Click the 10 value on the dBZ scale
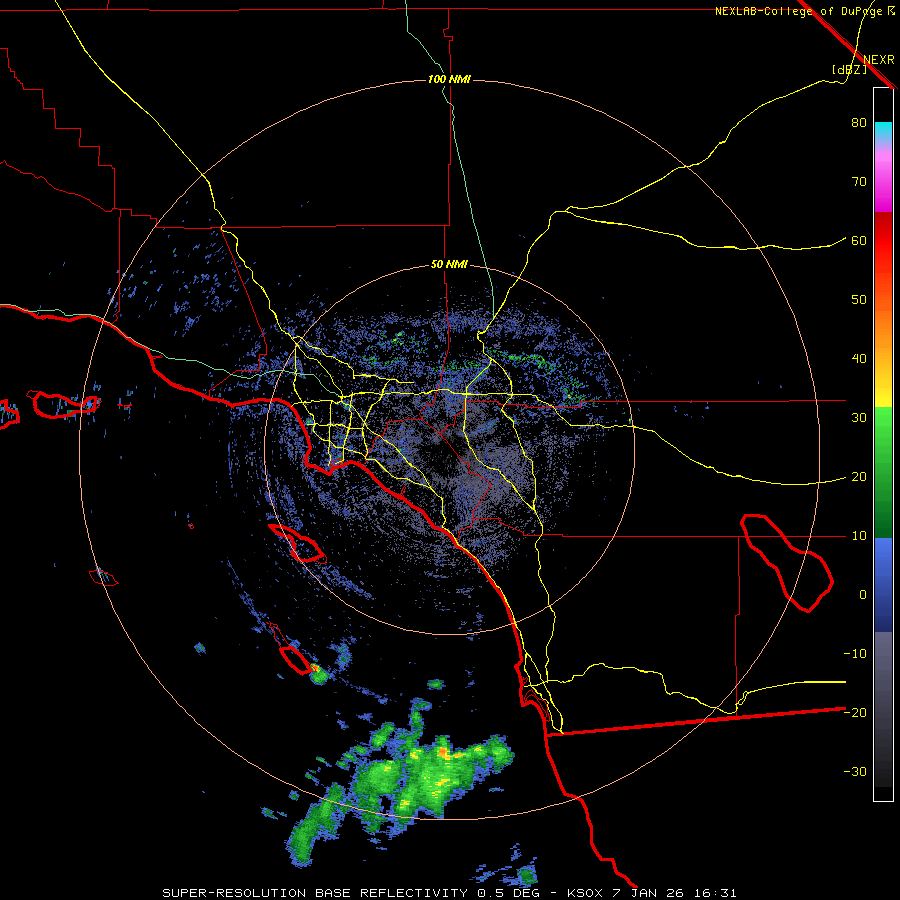The image size is (900, 900). pos(859,536)
